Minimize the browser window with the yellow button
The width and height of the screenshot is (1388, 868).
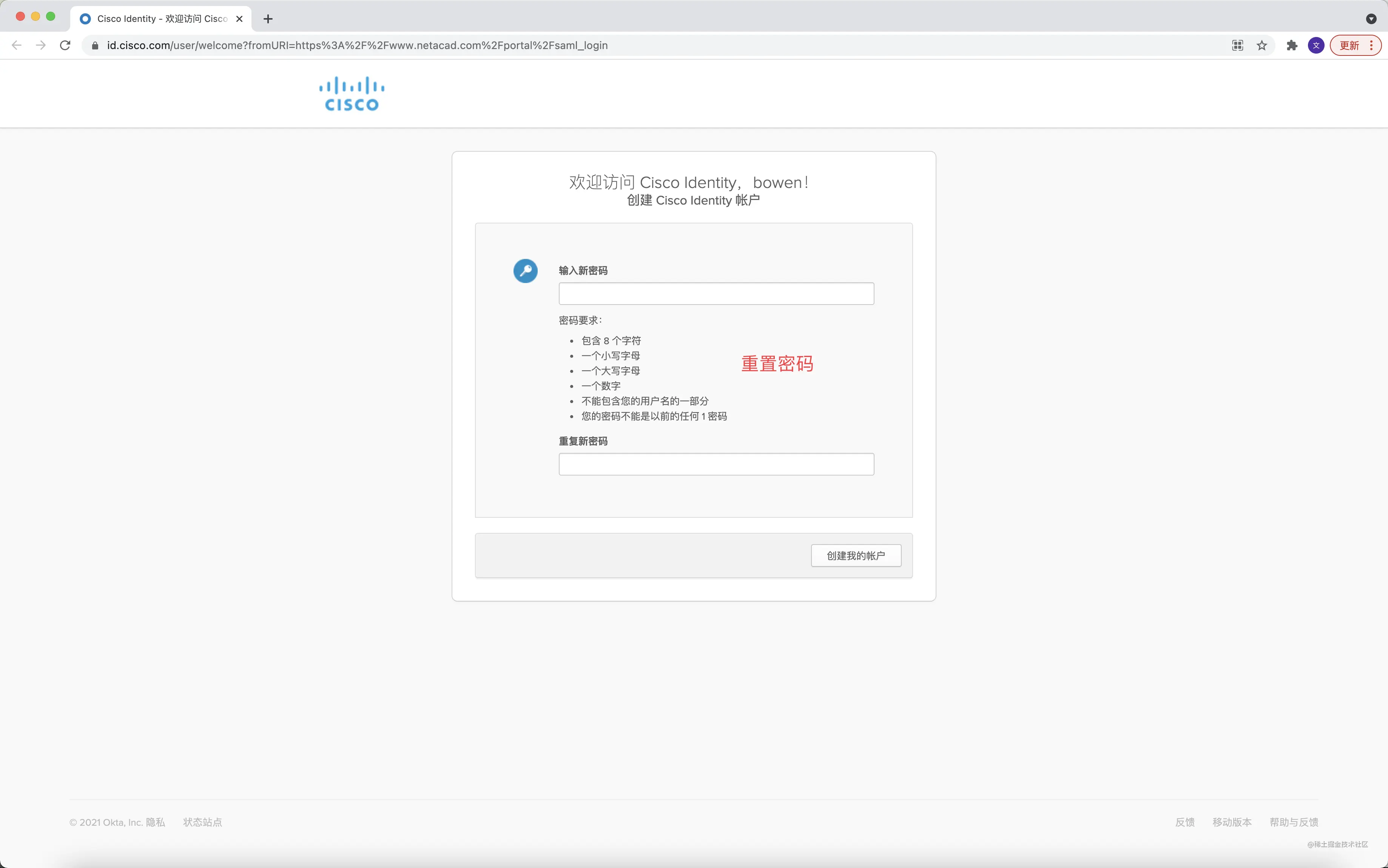pos(35,17)
